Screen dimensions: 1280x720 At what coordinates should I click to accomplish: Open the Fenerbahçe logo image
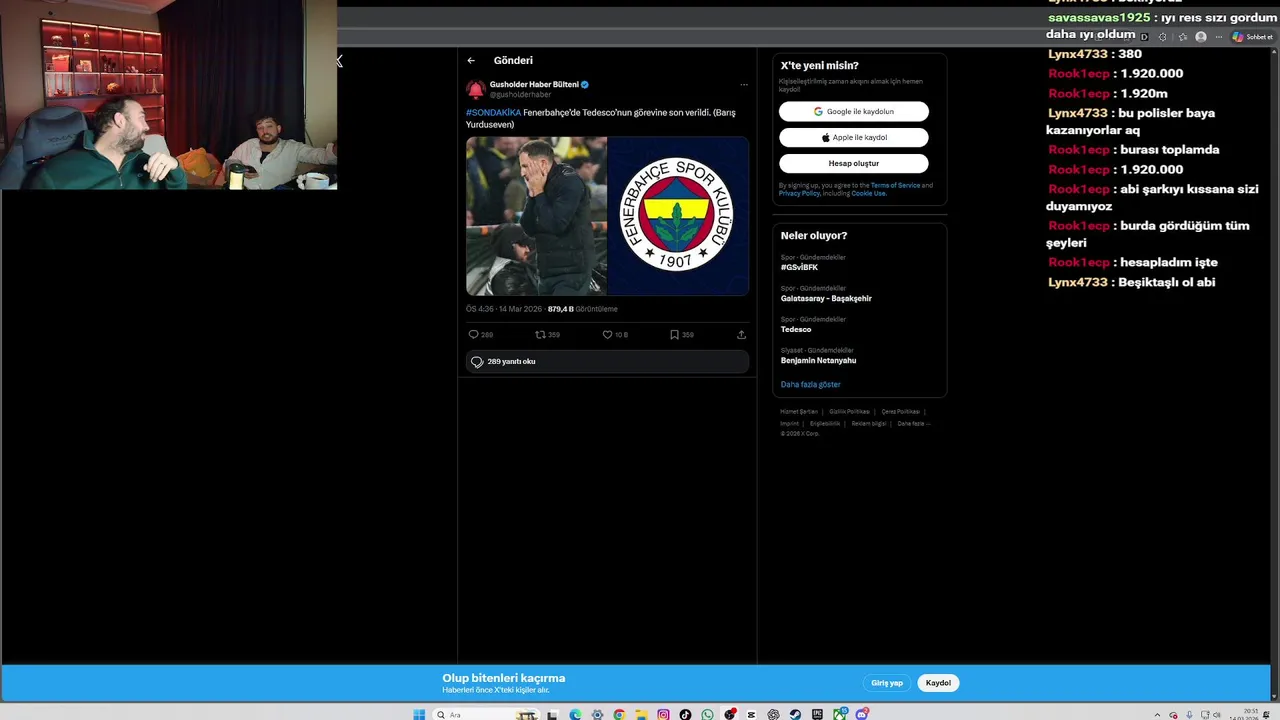(678, 216)
